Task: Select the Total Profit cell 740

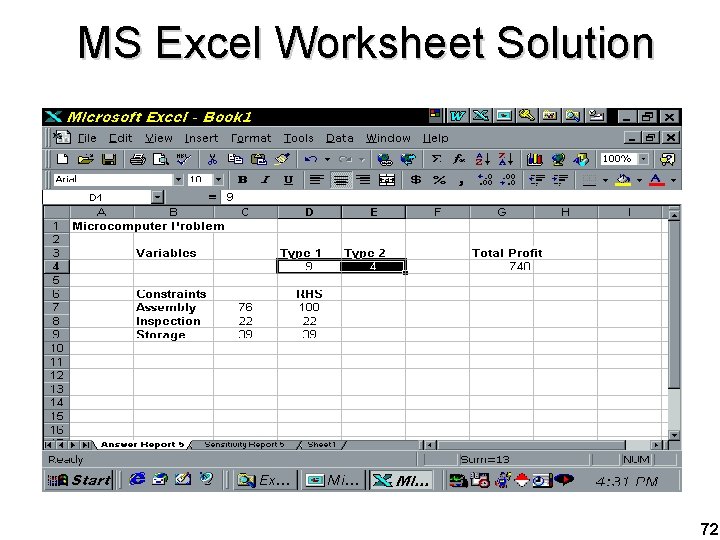Action: 501,266
